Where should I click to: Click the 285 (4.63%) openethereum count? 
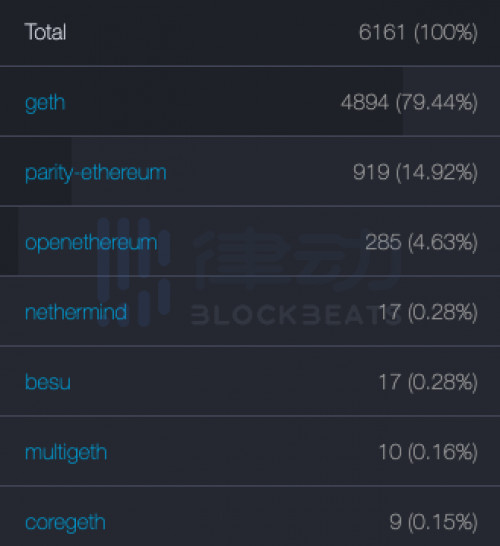point(421,242)
